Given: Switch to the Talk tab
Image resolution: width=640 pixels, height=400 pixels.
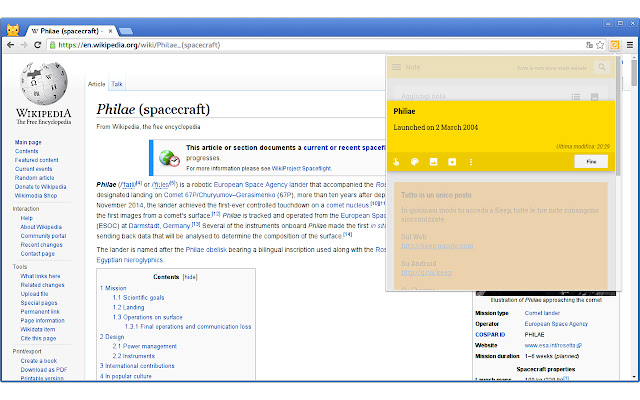Looking at the screenshot, I should click(x=118, y=84).
